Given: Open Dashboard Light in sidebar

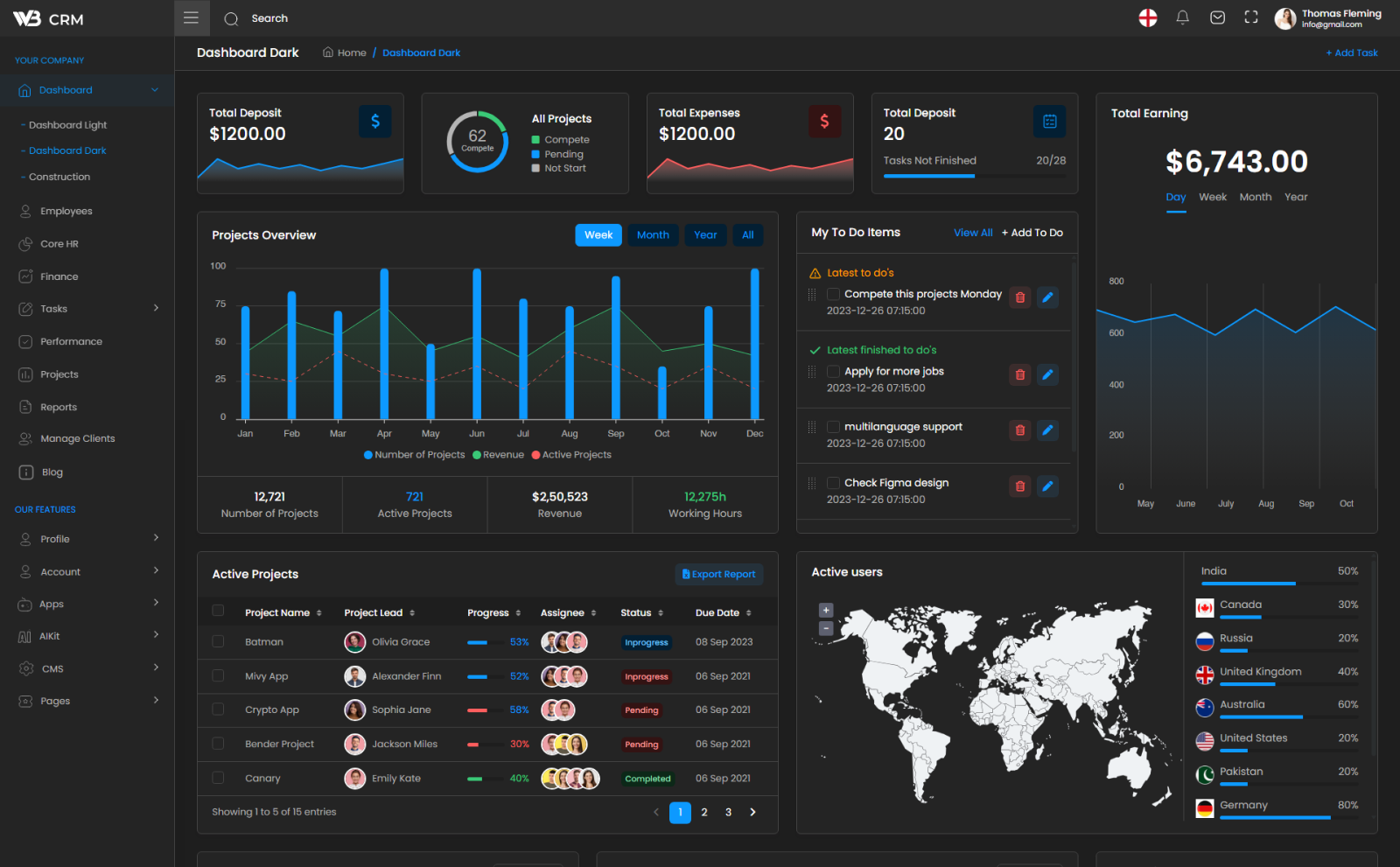Looking at the screenshot, I should (68, 125).
